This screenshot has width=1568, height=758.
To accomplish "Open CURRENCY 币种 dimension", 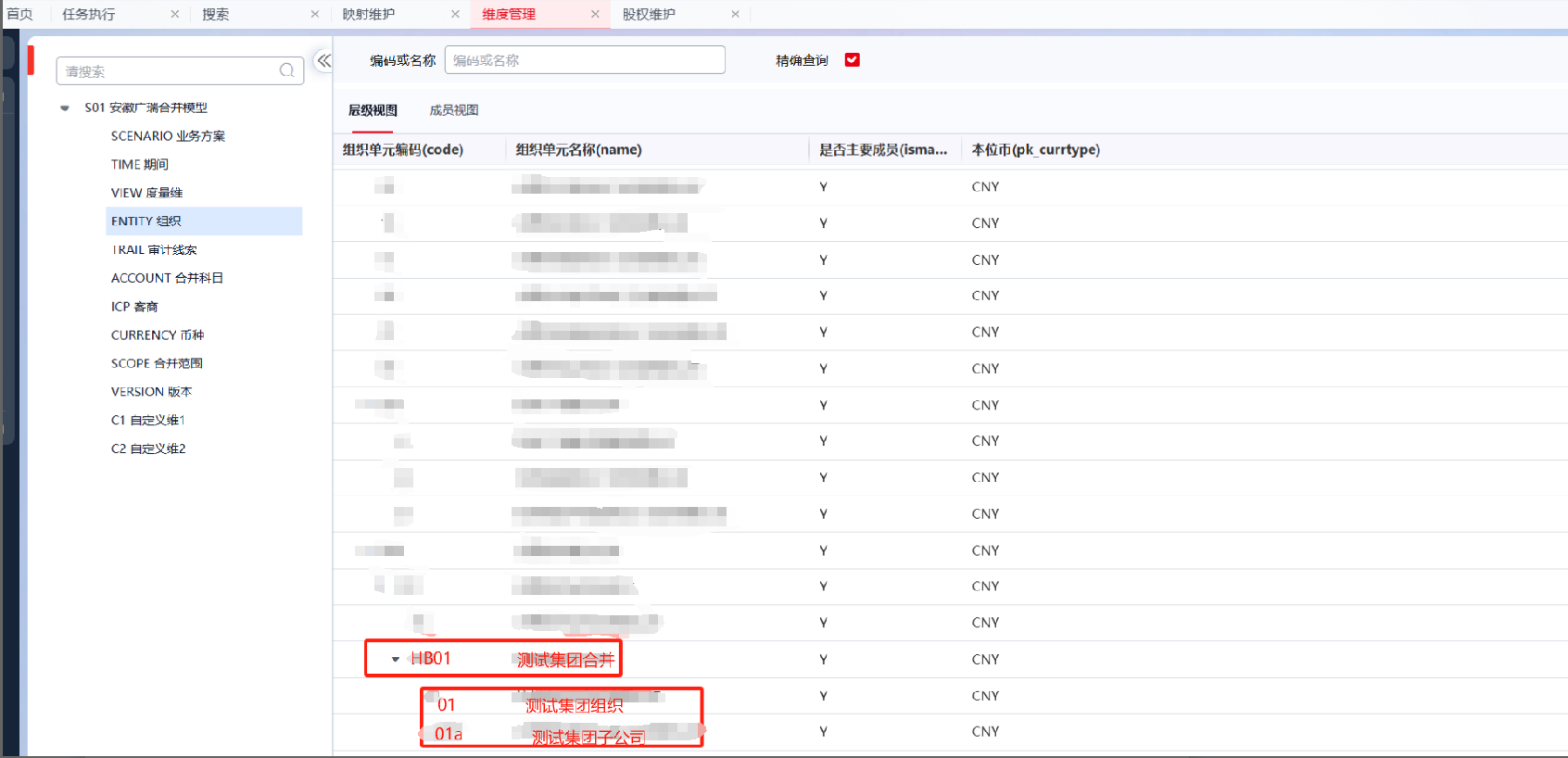I will [157, 335].
